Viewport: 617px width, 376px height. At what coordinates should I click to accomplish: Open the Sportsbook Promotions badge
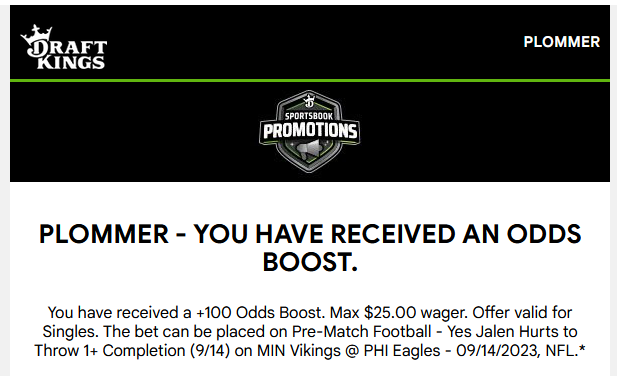tap(309, 131)
